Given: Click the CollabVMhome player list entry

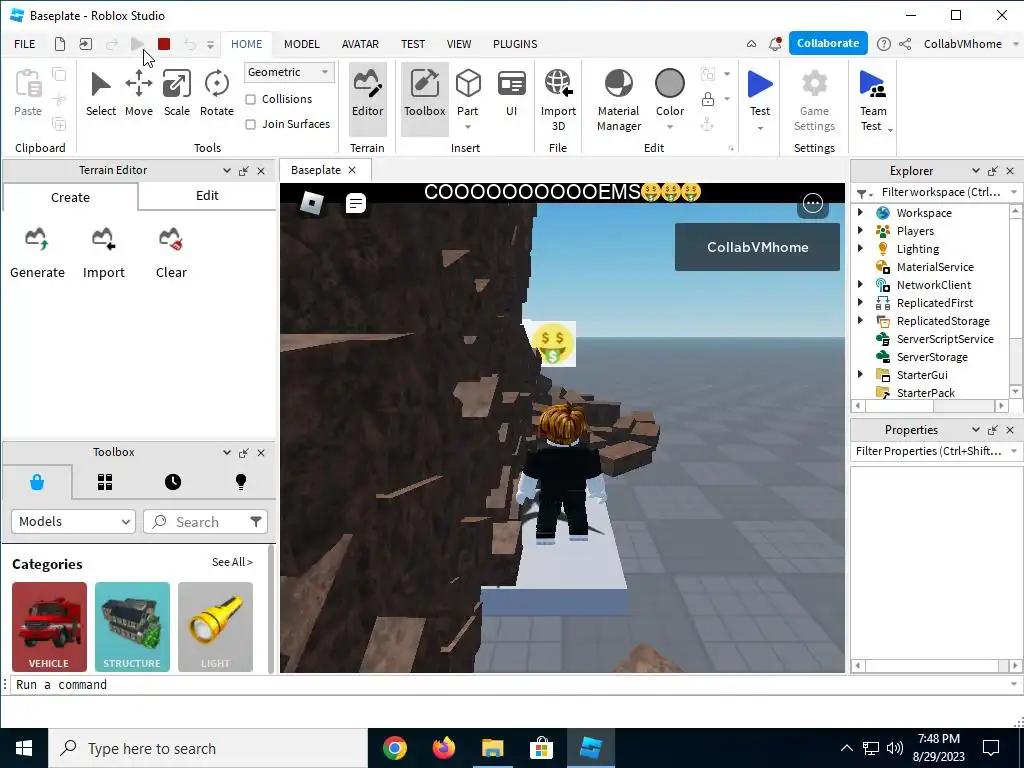Looking at the screenshot, I should (x=757, y=247).
